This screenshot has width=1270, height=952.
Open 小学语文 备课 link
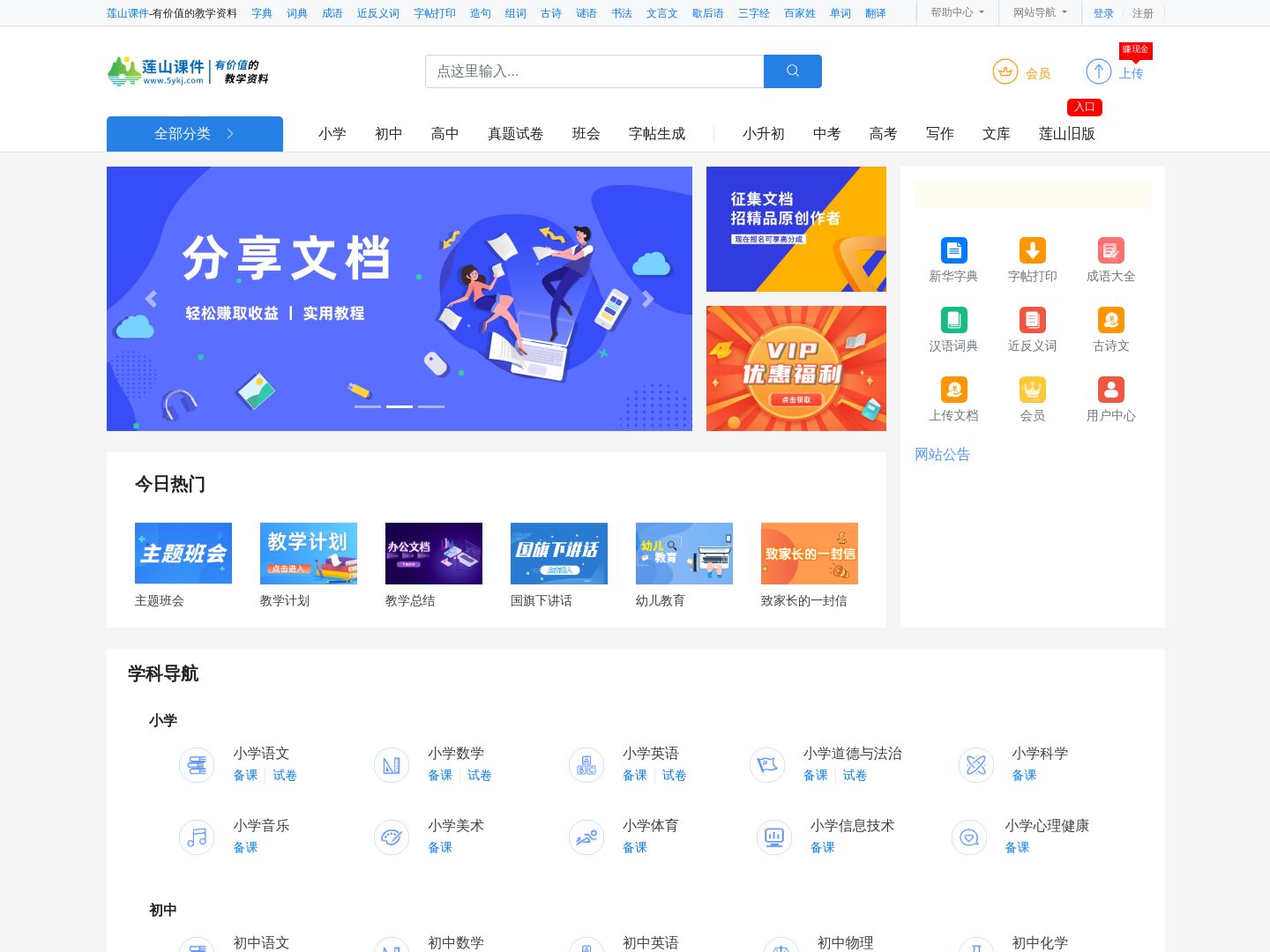tap(246, 776)
